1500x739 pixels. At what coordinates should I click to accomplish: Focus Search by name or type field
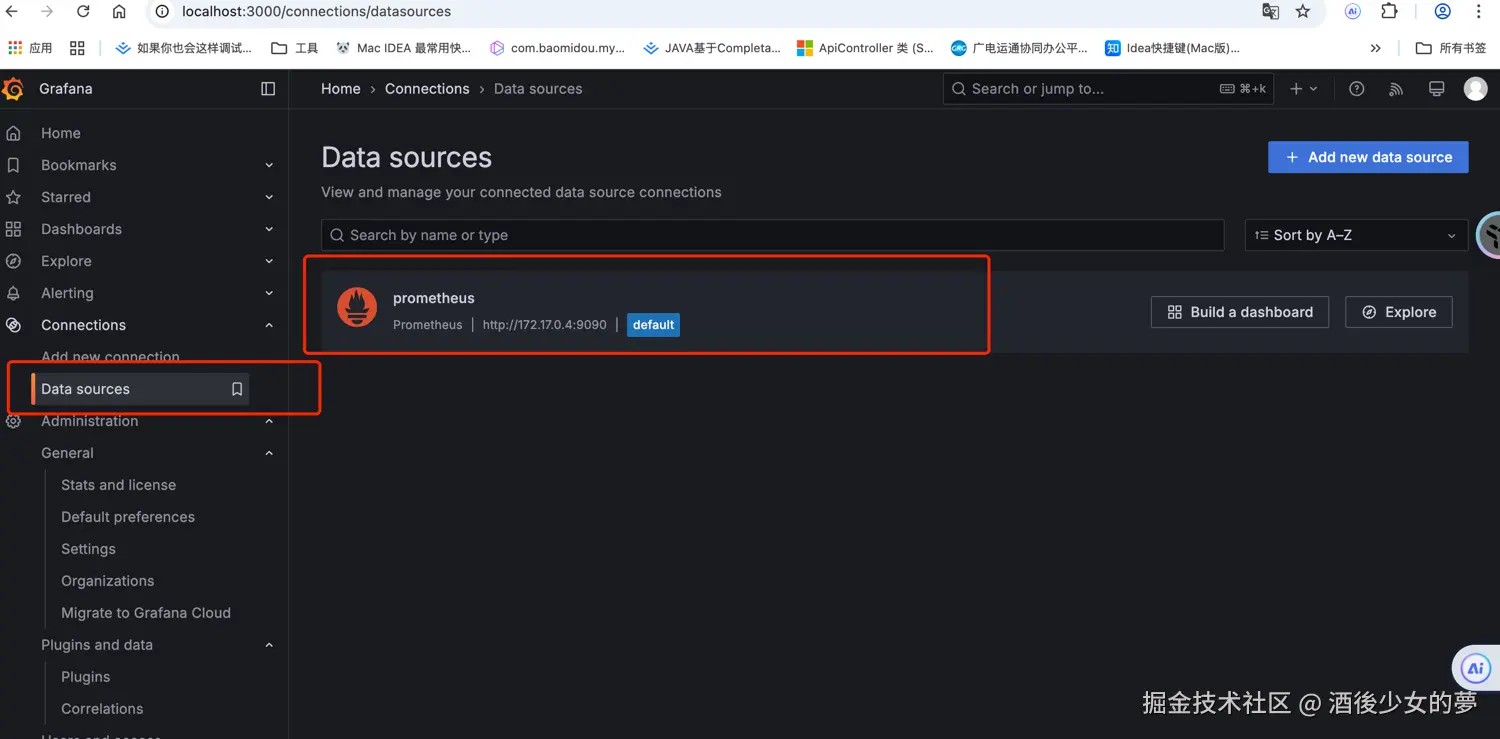click(773, 235)
